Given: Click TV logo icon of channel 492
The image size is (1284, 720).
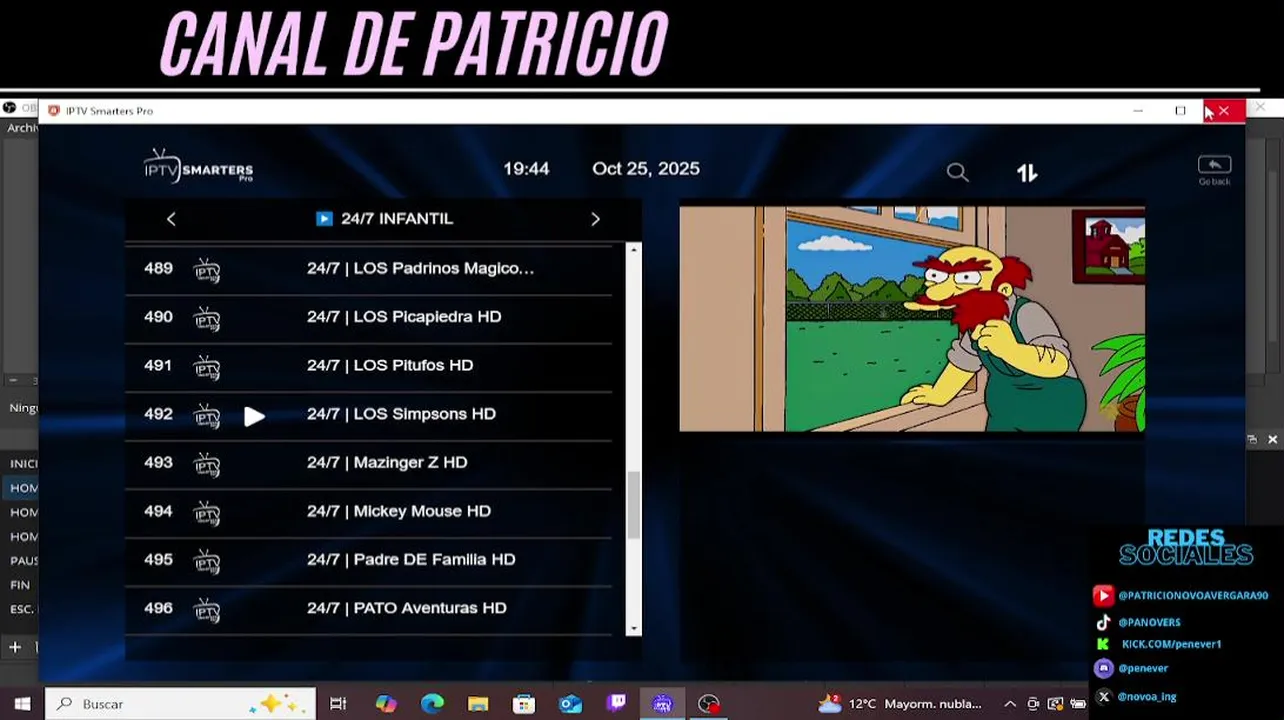Looking at the screenshot, I should [x=207, y=415].
